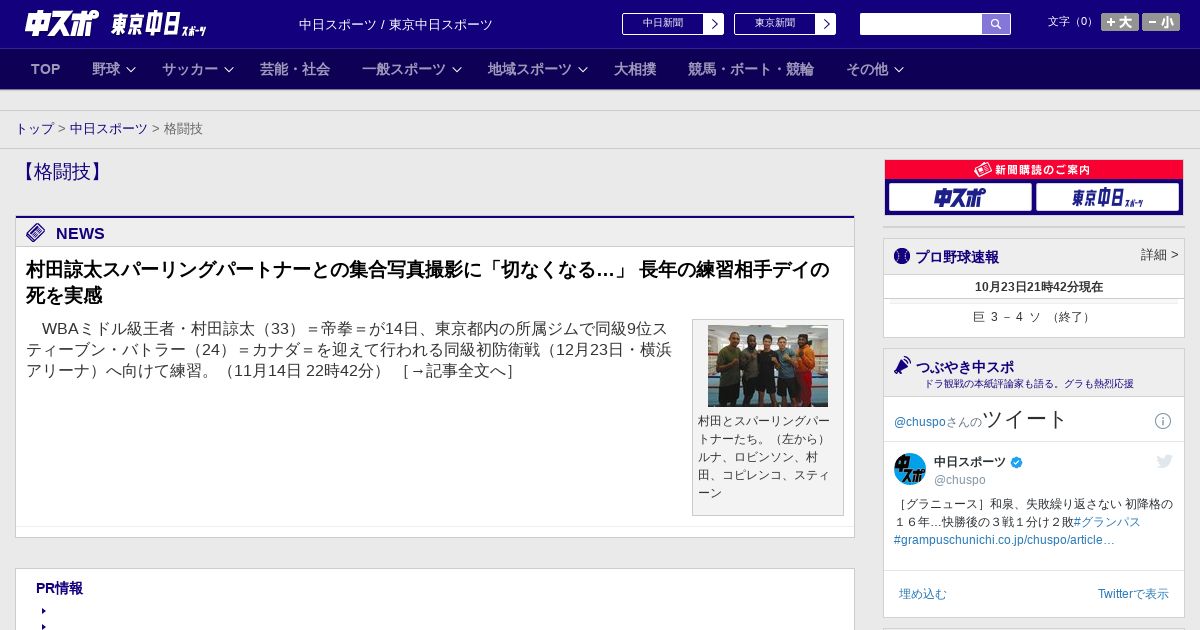Click the baseball icon by プロ野球速報

pos(902,256)
